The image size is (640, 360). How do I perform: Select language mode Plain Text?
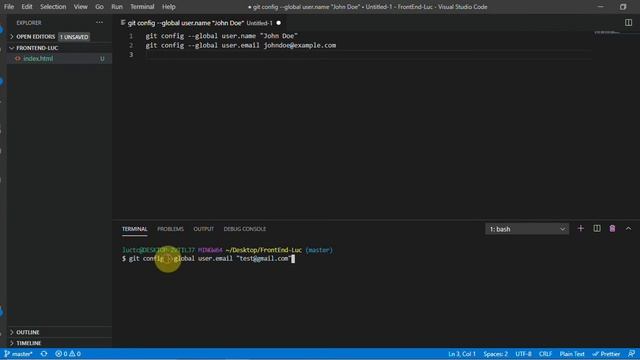[572, 354]
